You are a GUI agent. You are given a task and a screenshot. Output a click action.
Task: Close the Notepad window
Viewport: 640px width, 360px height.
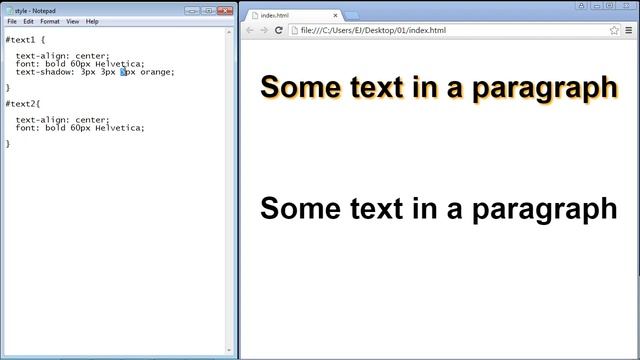coord(225,11)
